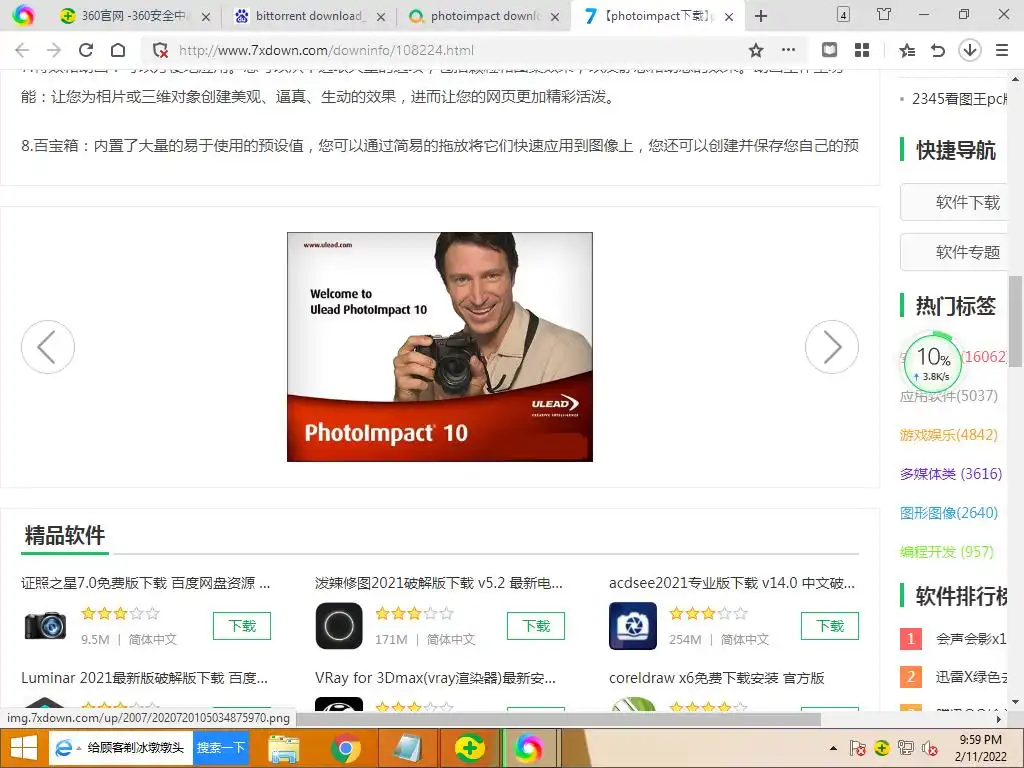Image resolution: width=1024 pixels, height=768 pixels.
Task: Launch Google Chrome from taskbar
Action: (345, 748)
